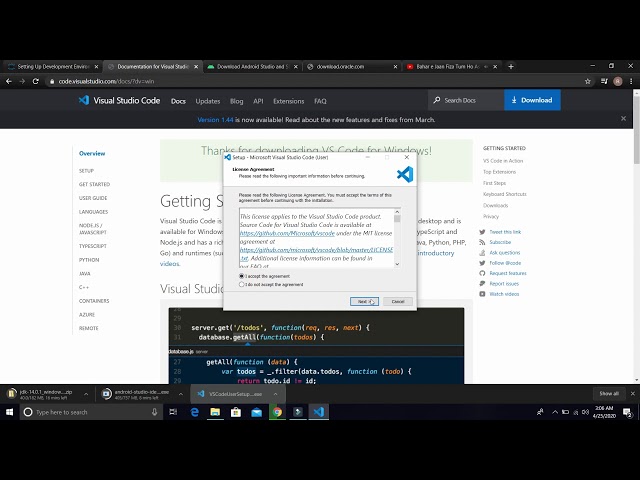
Task: Close the downloads bar with X
Action: tap(633, 393)
